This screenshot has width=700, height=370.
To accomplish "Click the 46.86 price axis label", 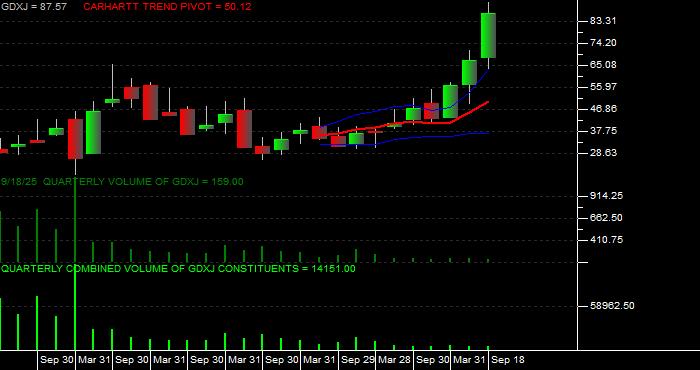I will (x=604, y=108).
